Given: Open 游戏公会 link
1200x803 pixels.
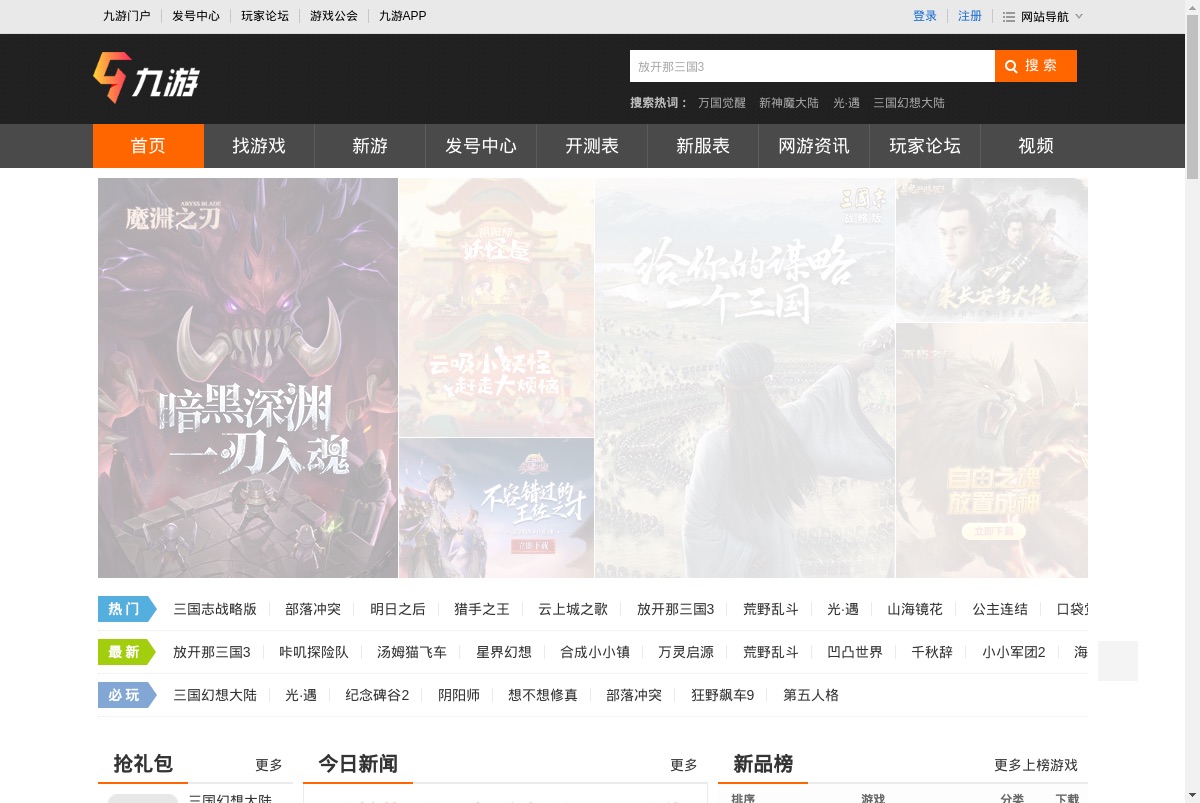Looking at the screenshot, I should 334,16.
